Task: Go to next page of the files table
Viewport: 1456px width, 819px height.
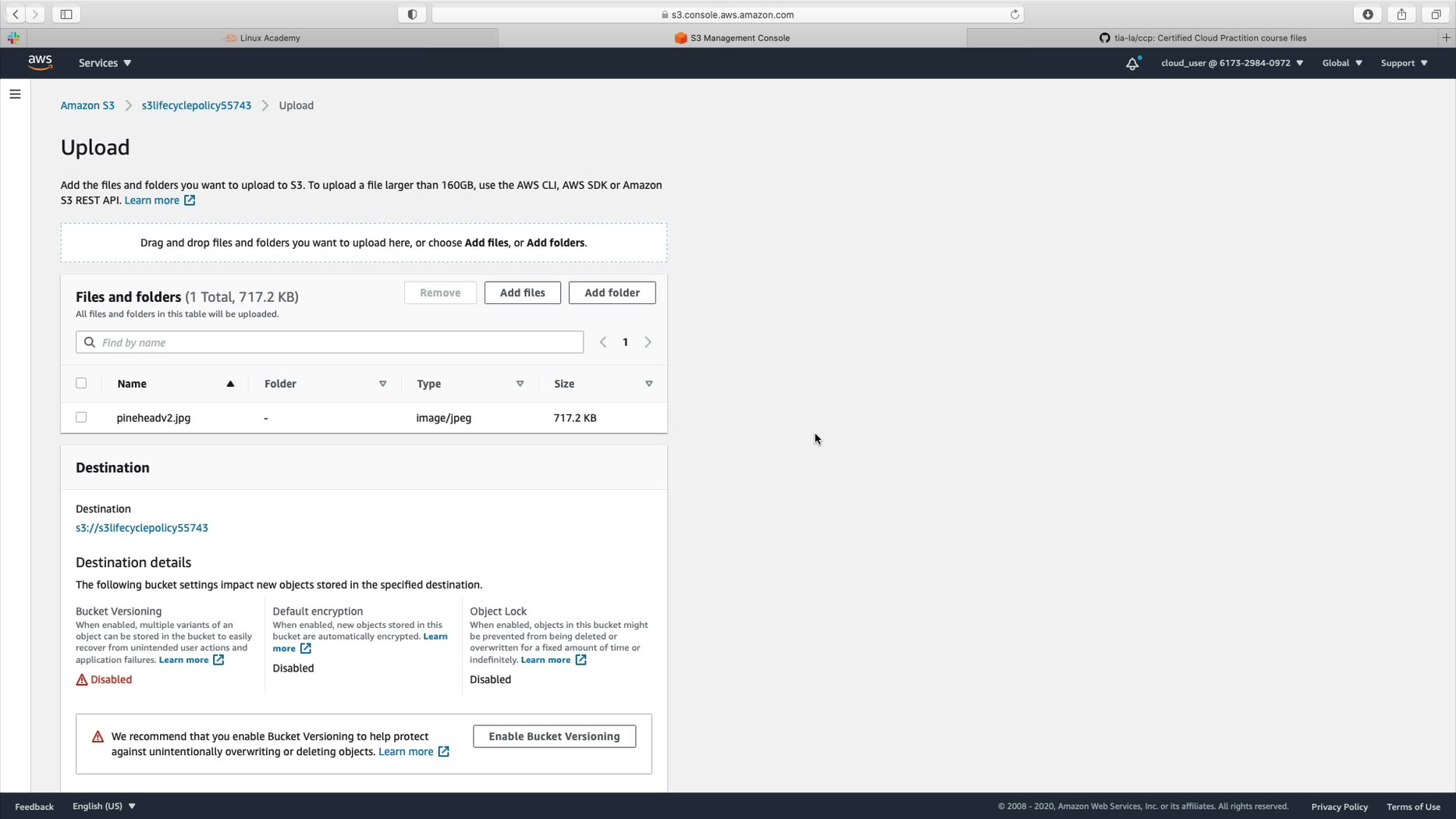Action: [x=648, y=342]
